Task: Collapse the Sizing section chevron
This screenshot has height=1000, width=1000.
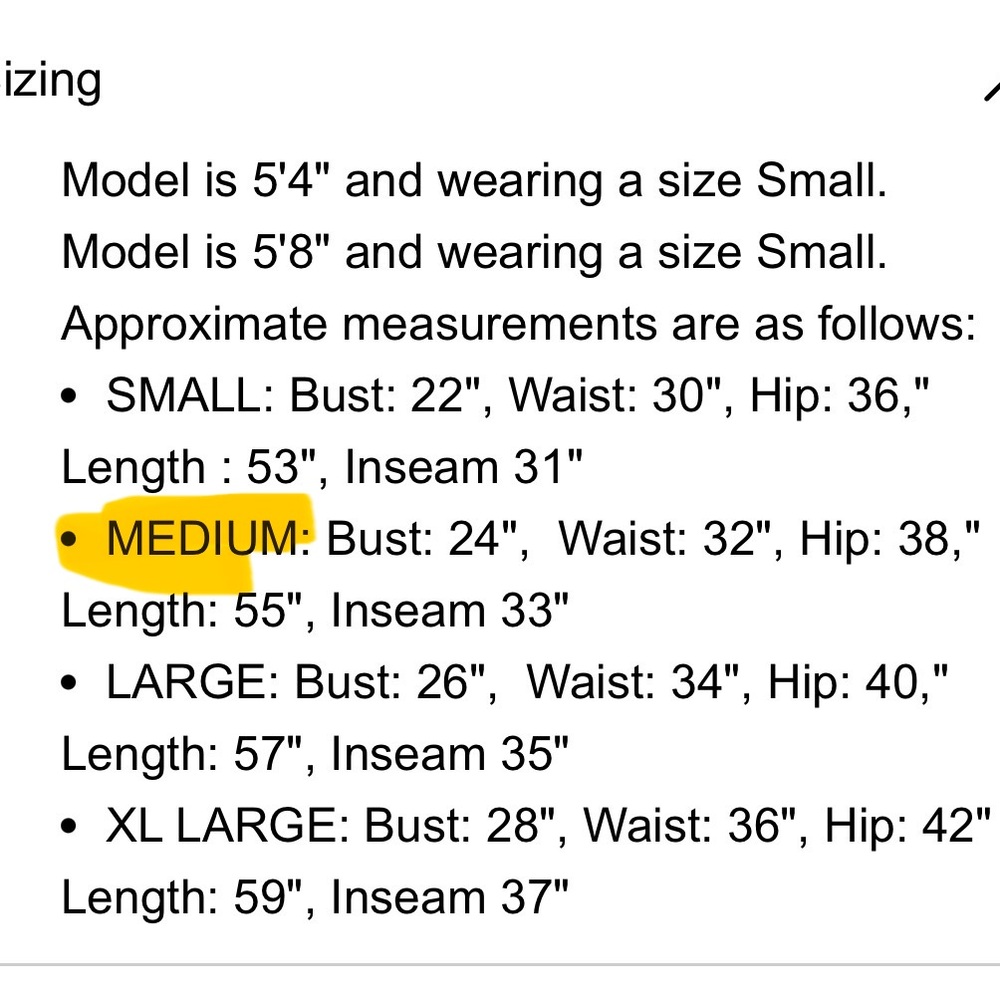Action: tap(992, 91)
